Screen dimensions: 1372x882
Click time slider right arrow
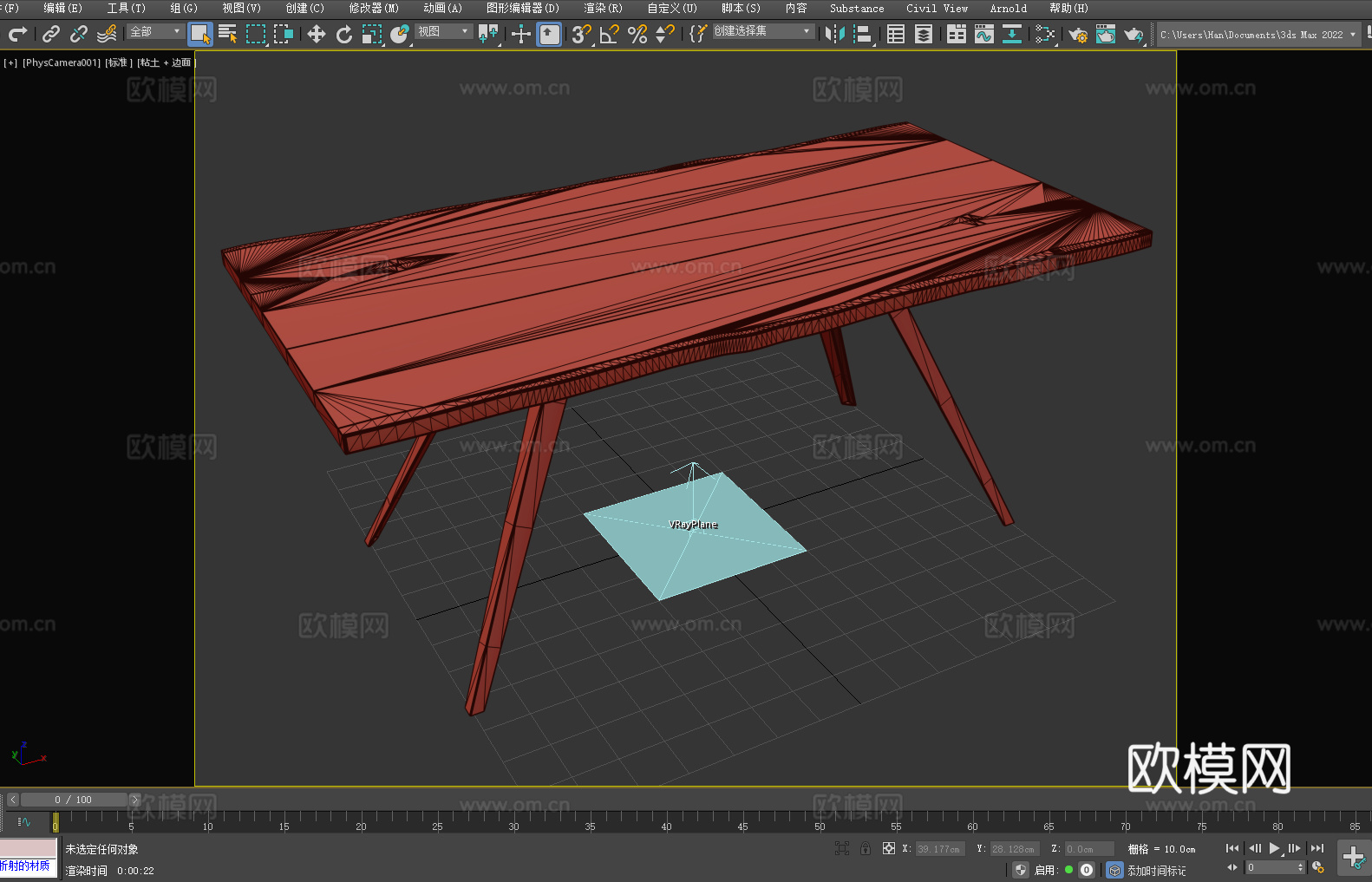134,800
